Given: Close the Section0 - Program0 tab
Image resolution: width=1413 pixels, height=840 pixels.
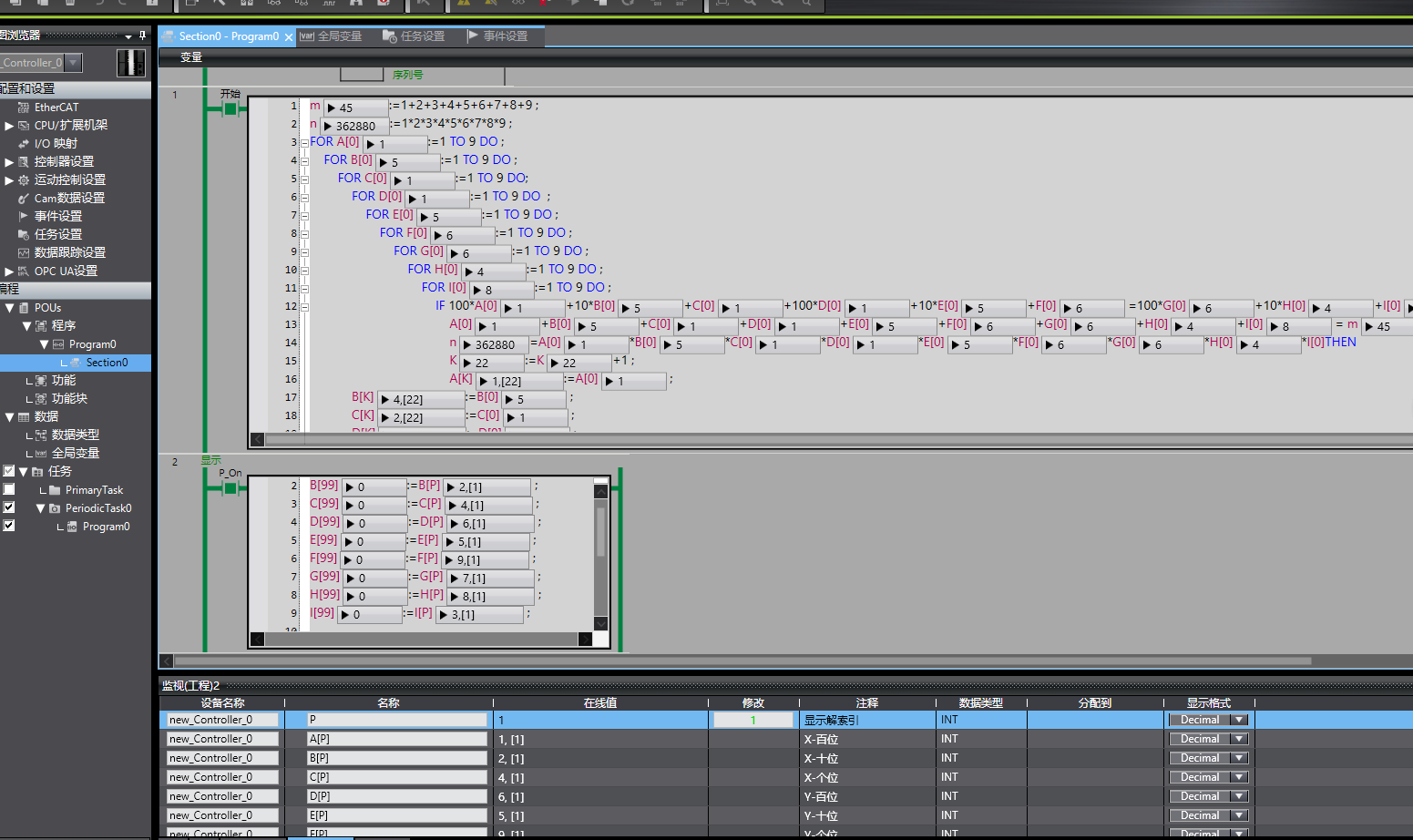Looking at the screenshot, I should 289,37.
